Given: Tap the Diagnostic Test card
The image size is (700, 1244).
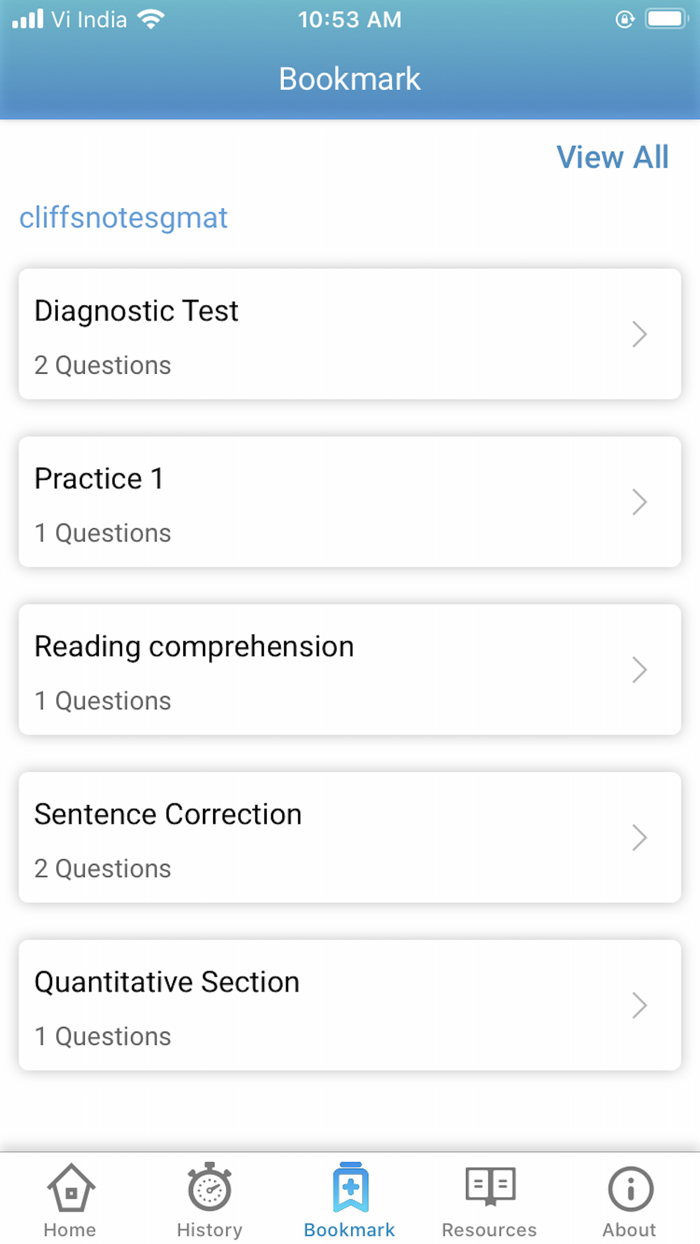Looking at the screenshot, I should [x=350, y=334].
